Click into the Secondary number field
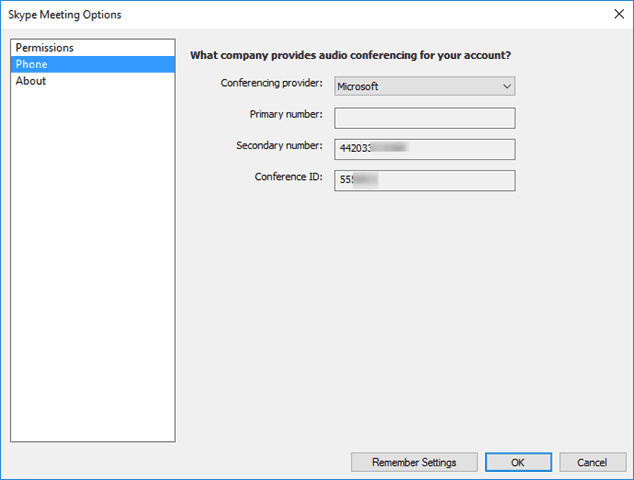 pos(425,149)
